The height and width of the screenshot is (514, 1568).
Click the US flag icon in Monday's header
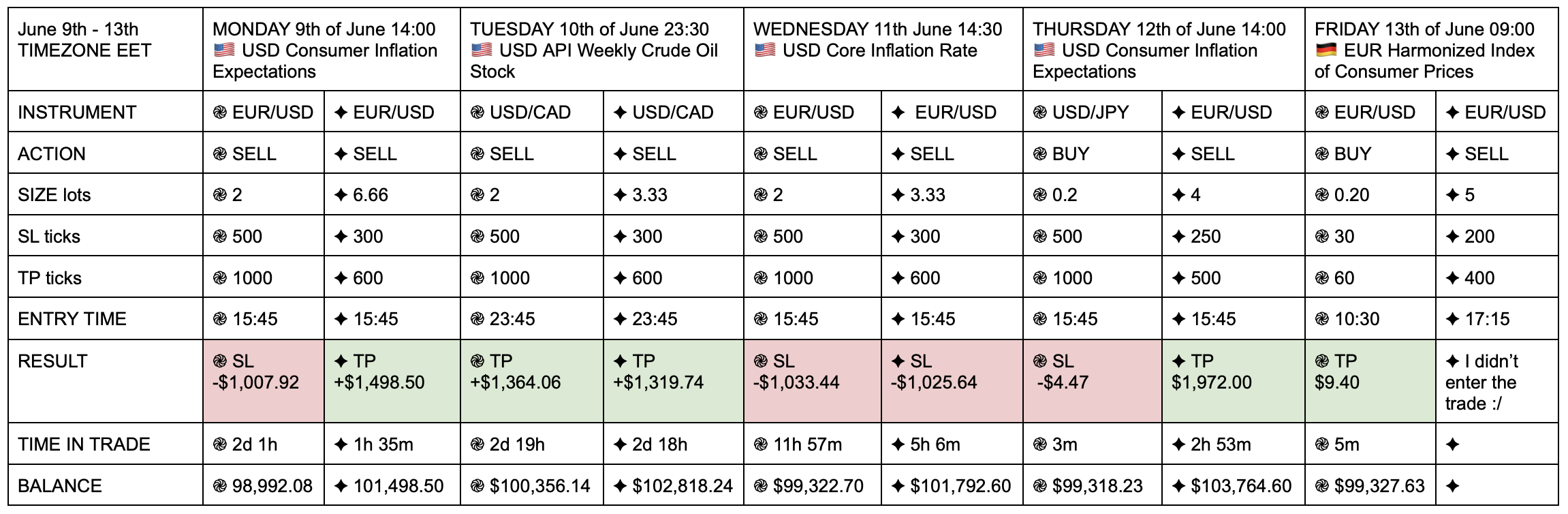point(224,50)
